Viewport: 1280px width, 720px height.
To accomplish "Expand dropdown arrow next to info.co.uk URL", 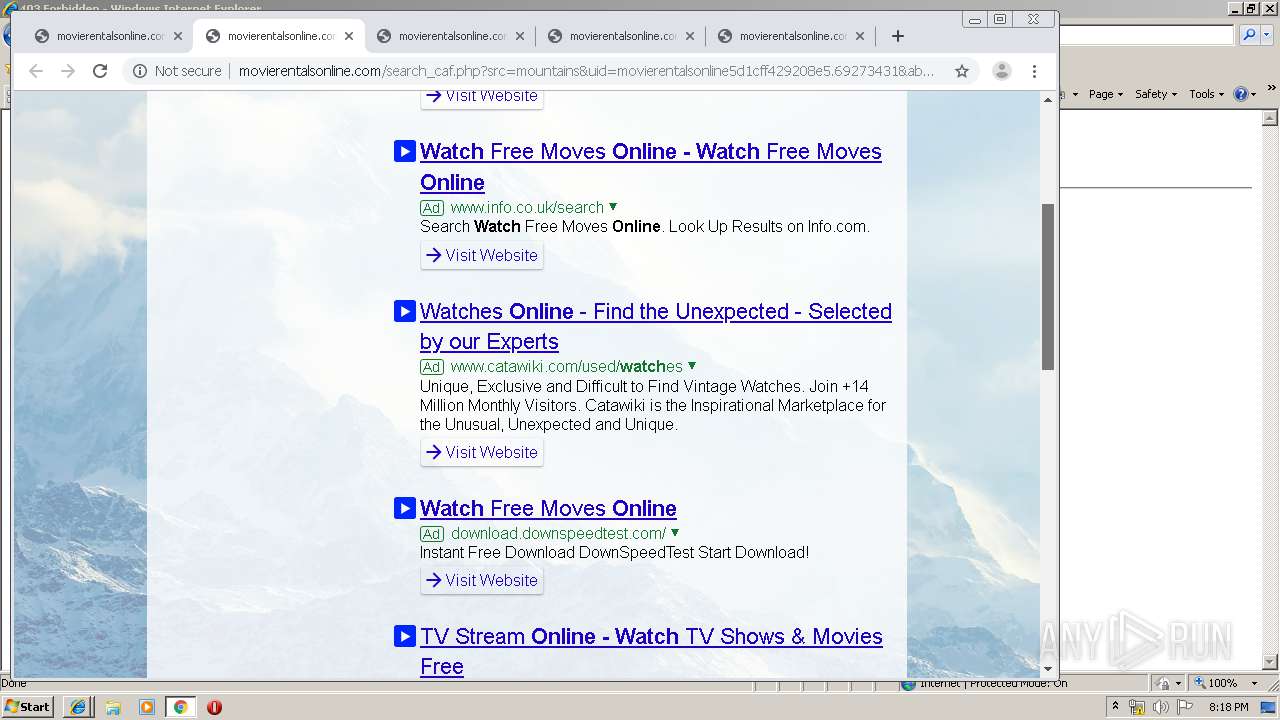I will point(613,207).
